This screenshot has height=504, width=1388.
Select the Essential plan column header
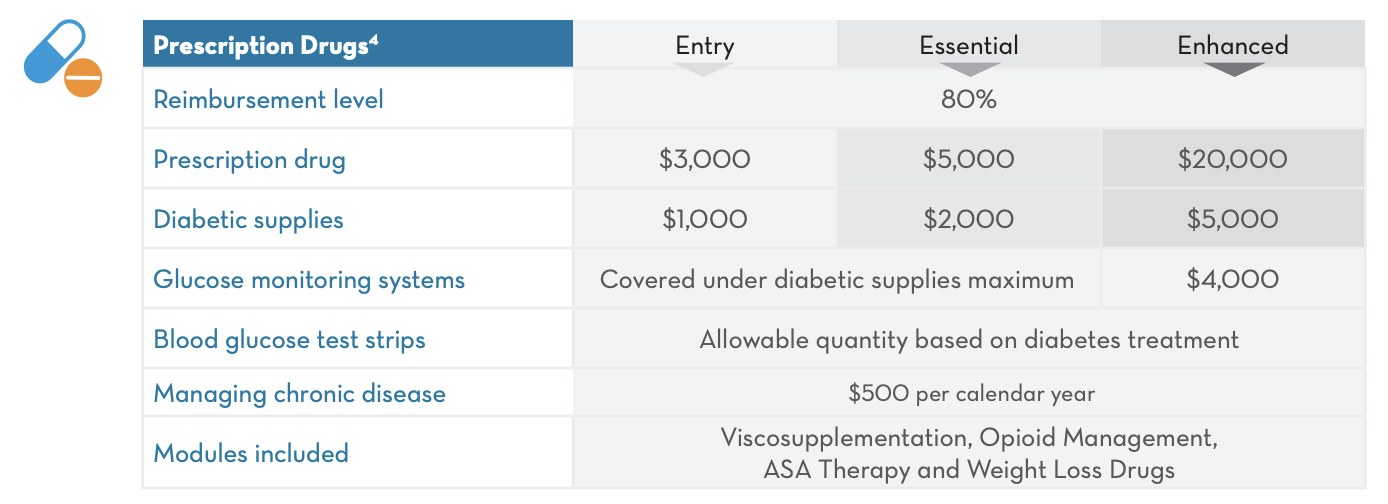click(x=969, y=45)
